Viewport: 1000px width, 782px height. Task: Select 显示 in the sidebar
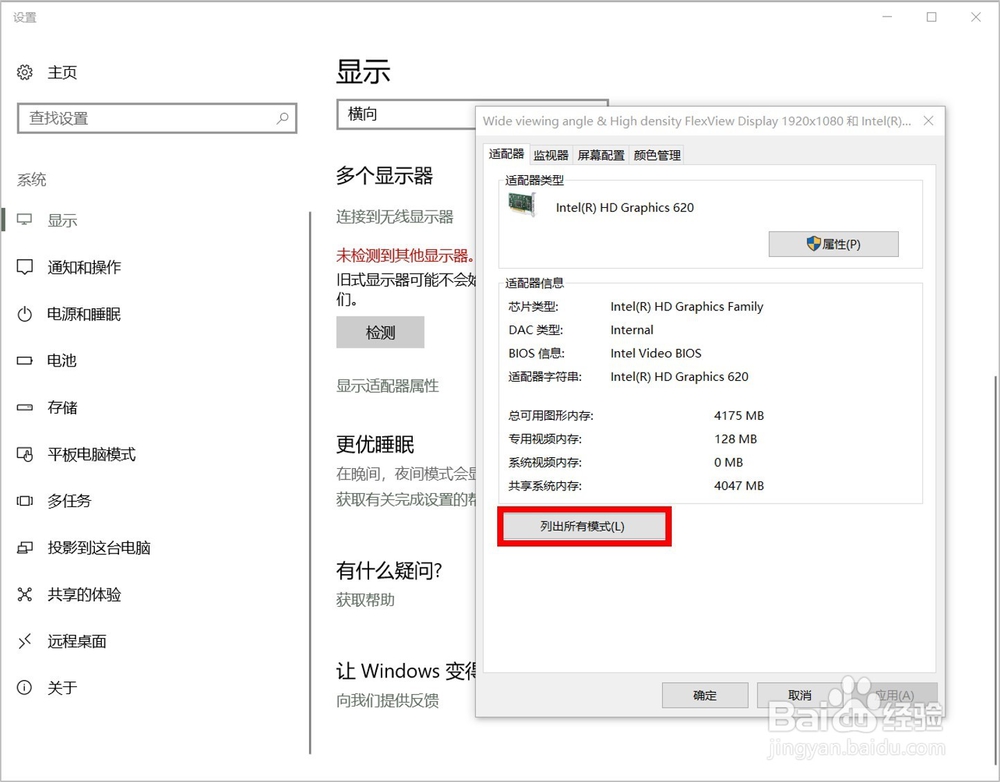coord(62,220)
